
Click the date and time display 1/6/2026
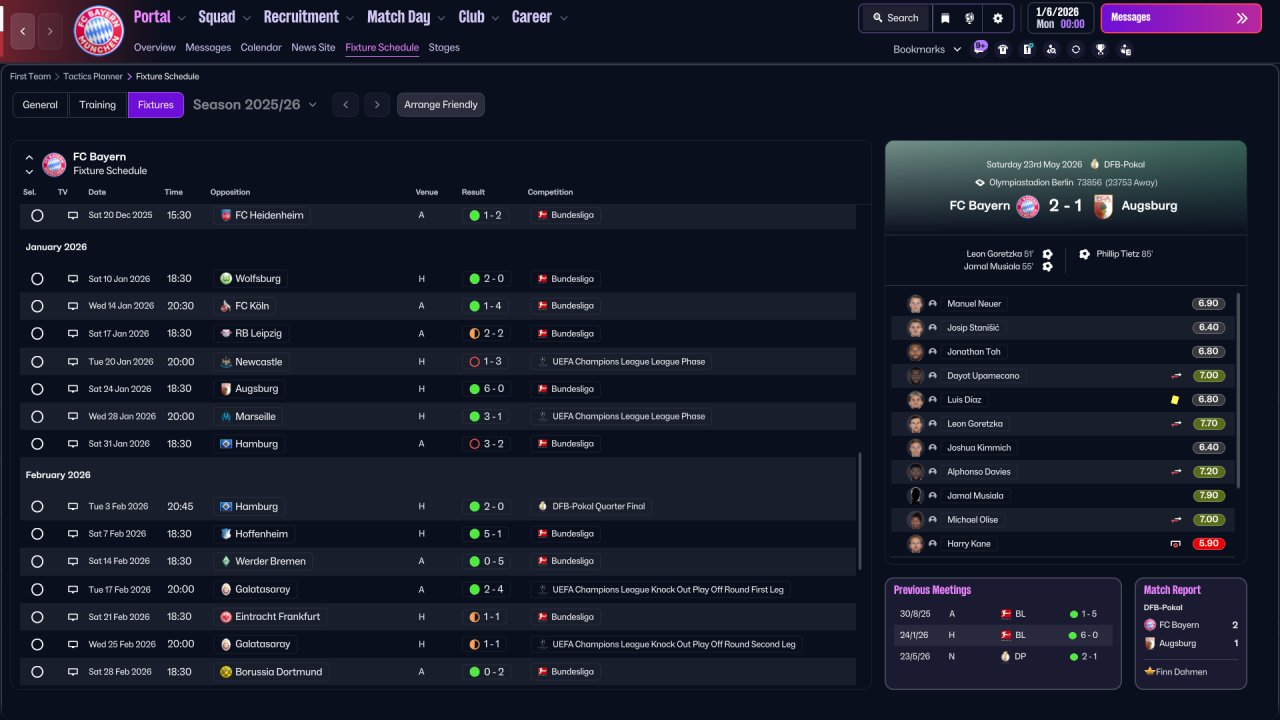tap(1059, 18)
